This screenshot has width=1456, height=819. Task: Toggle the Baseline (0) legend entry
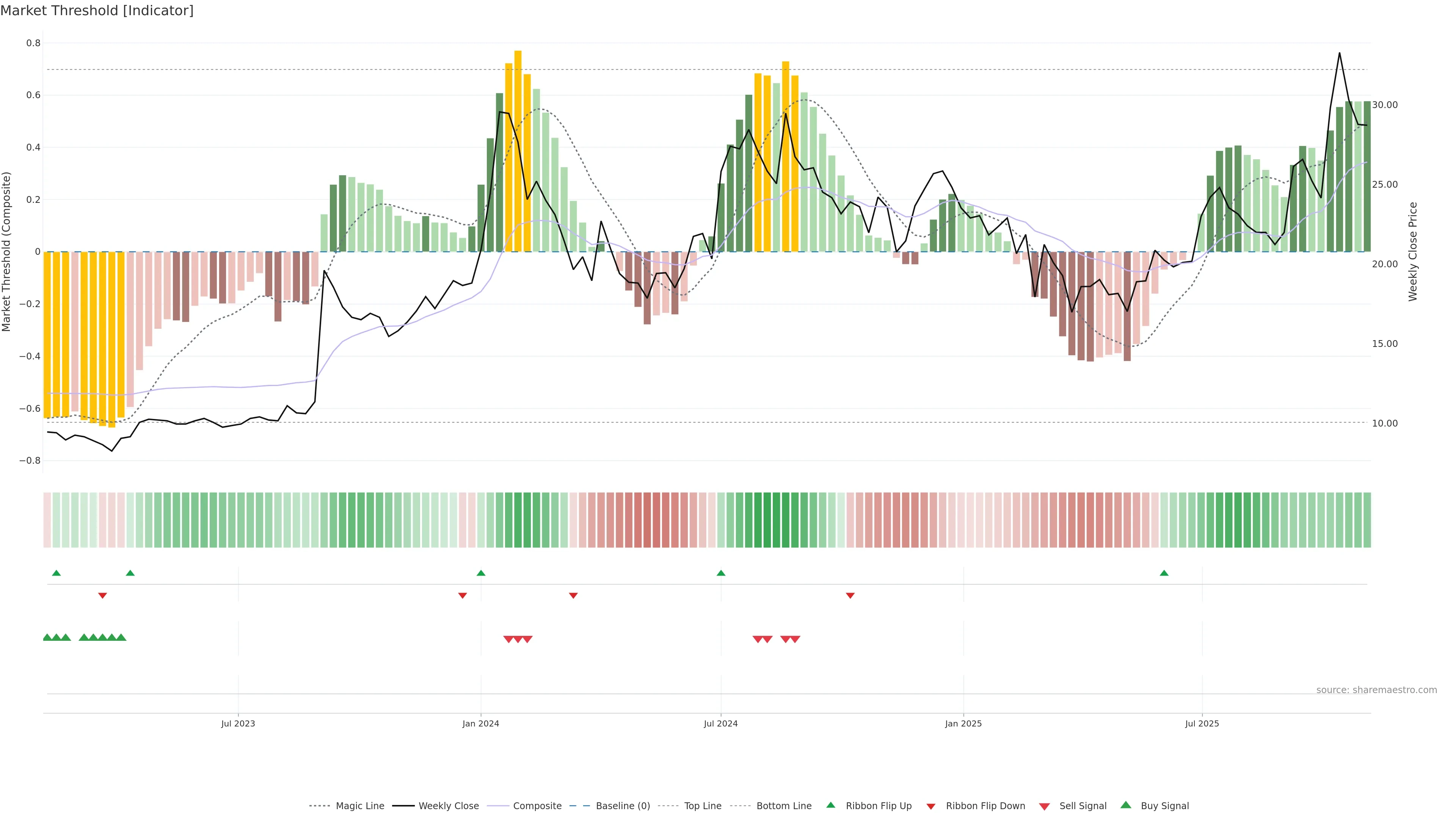click(x=623, y=806)
